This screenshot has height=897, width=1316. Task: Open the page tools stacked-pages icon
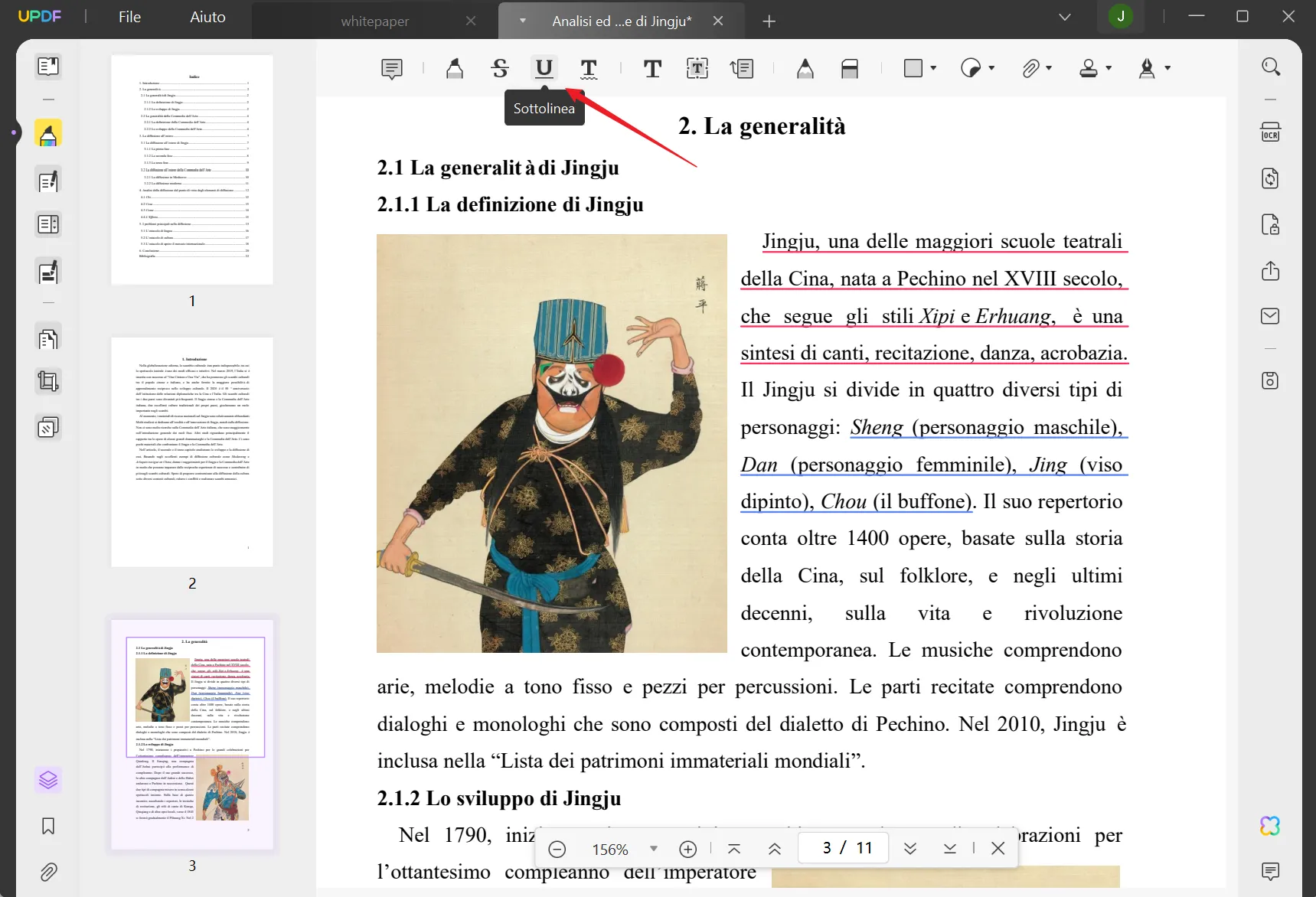point(48,427)
